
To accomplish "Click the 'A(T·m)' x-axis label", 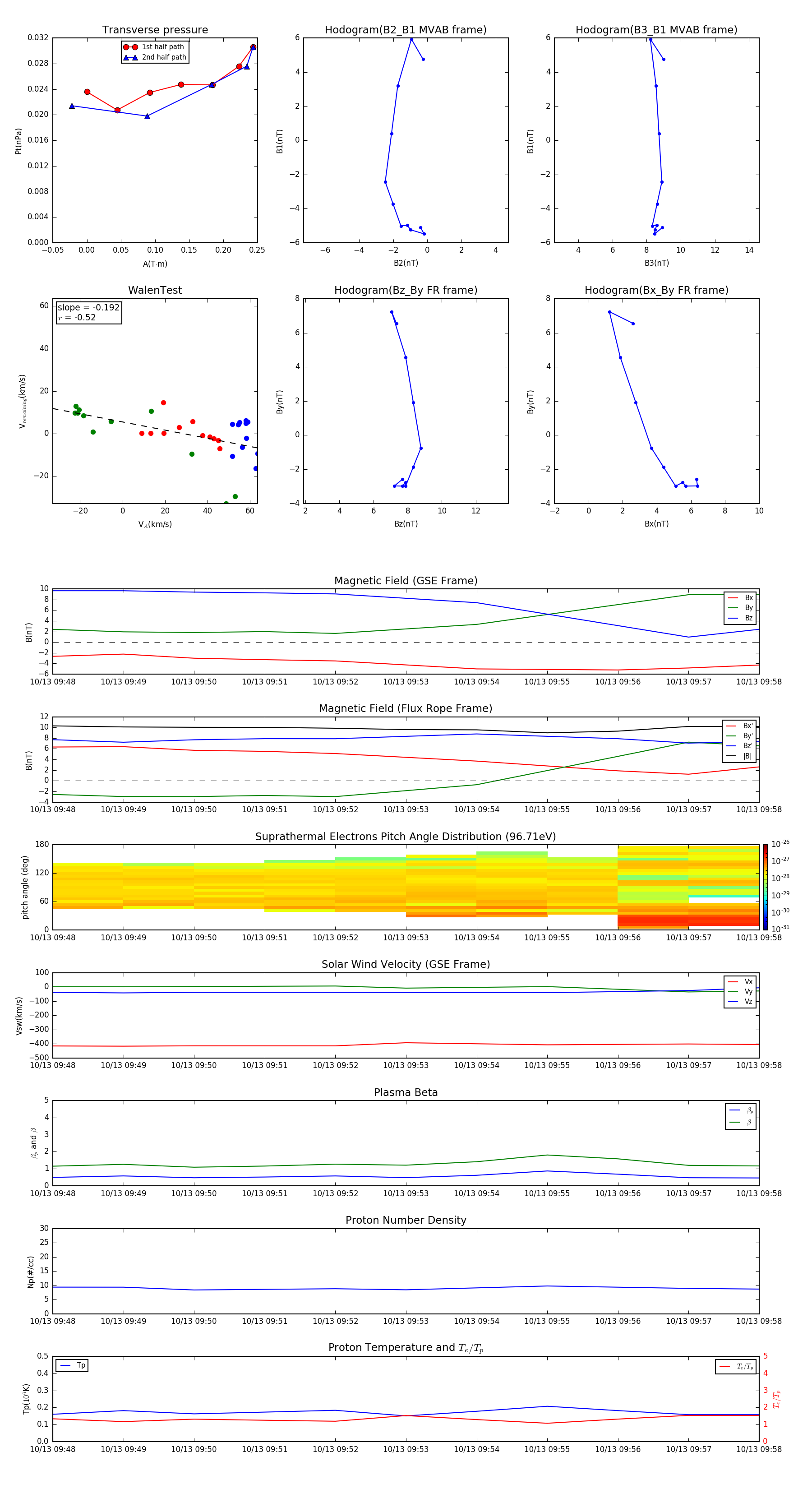I will click(x=155, y=264).
